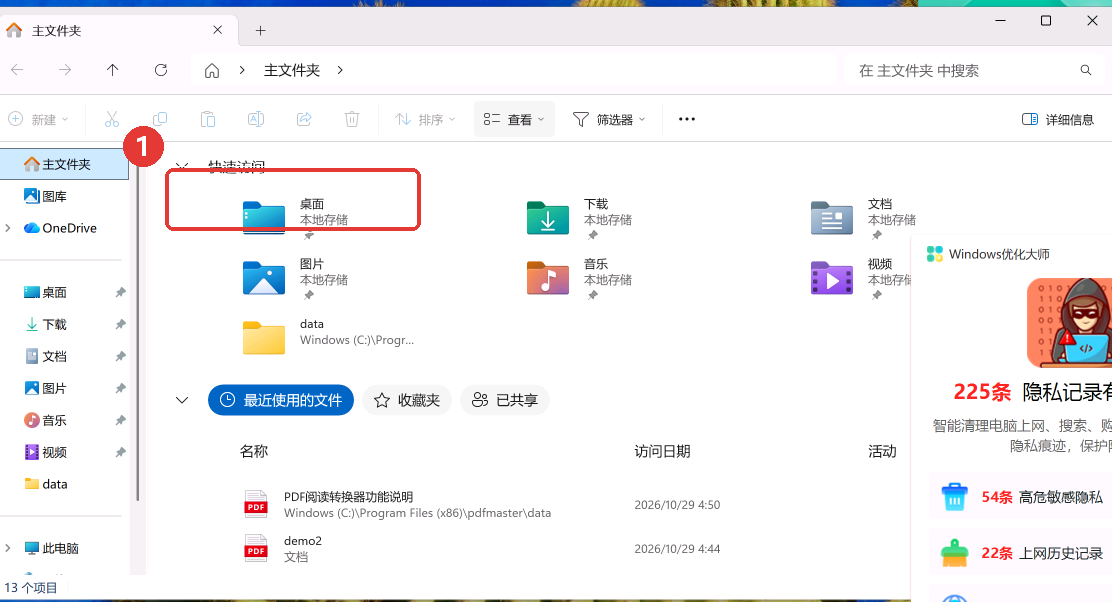Switch to 最近使用的文件 tab

pyautogui.click(x=281, y=400)
